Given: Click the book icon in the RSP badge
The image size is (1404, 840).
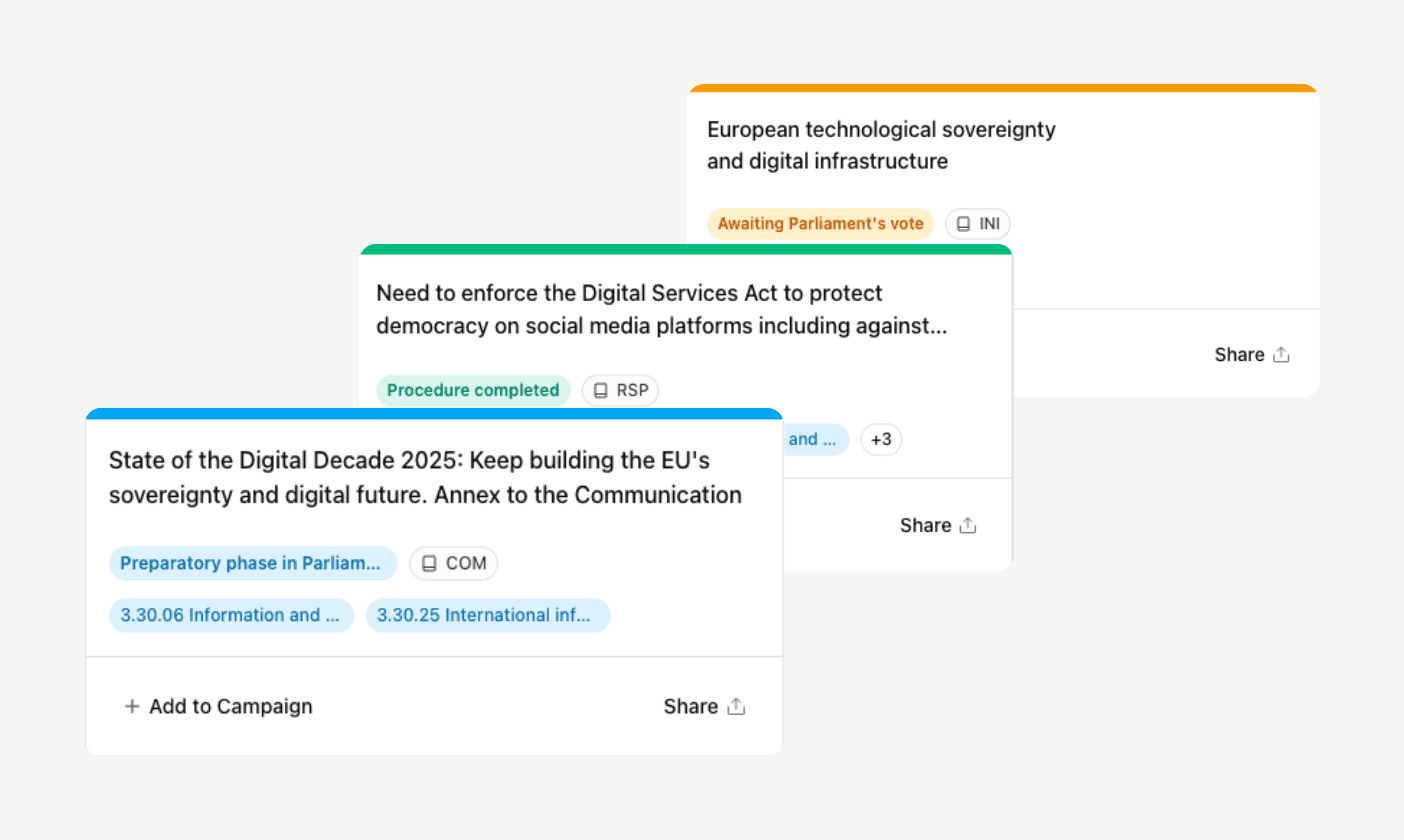Looking at the screenshot, I should tap(601, 390).
